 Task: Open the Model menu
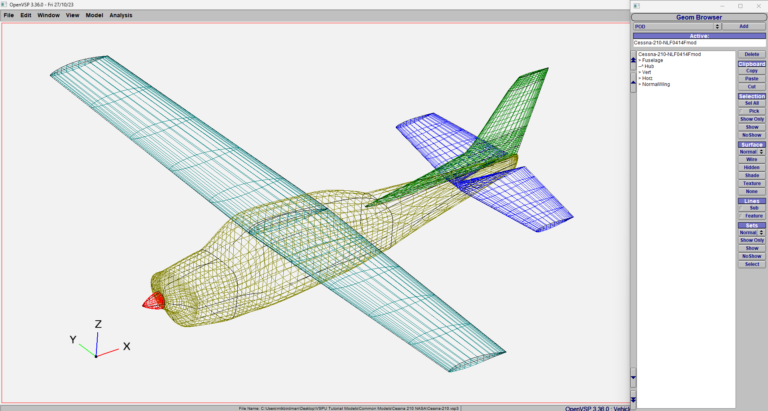tap(94, 15)
